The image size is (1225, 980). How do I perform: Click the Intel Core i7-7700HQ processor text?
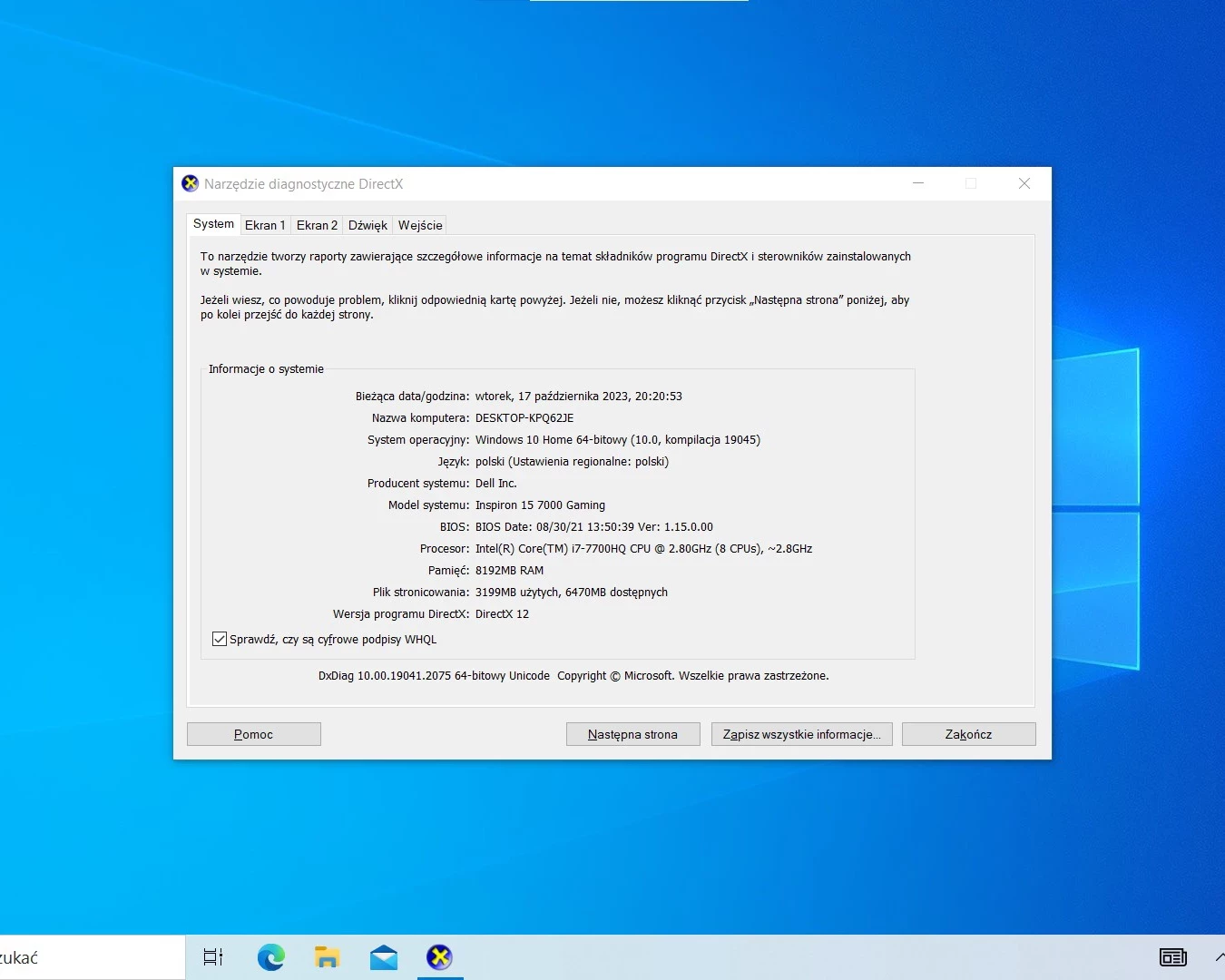pos(643,549)
